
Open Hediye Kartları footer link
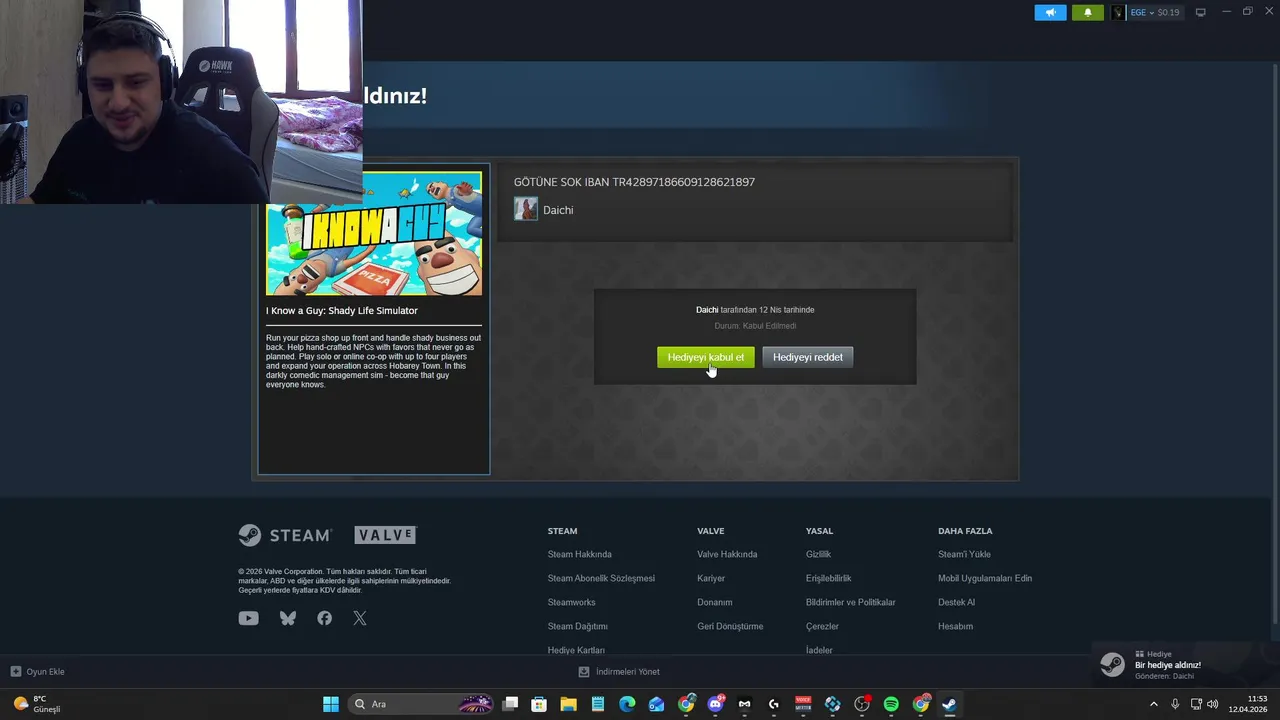[x=576, y=650]
